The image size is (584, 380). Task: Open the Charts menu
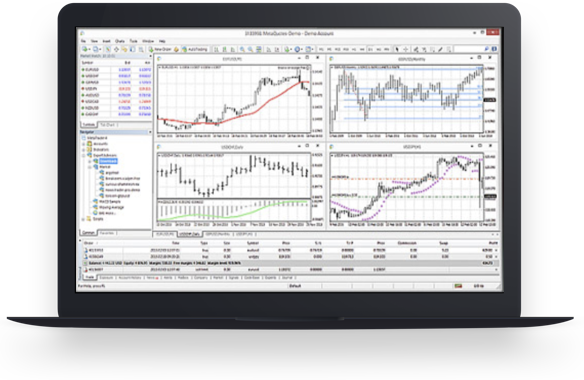click(x=120, y=41)
